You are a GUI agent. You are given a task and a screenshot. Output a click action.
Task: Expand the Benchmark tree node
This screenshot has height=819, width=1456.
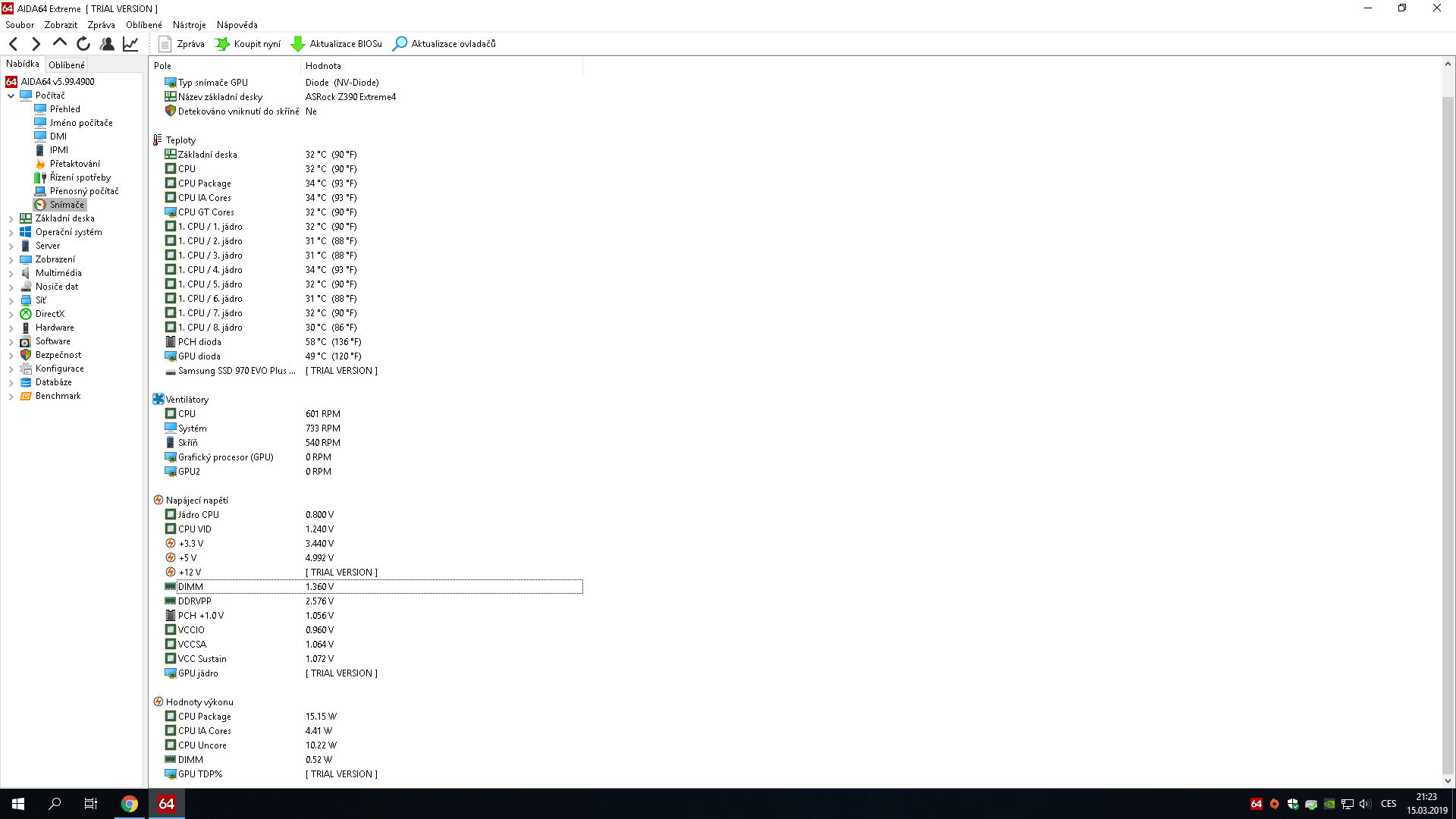pyautogui.click(x=11, y=396)
